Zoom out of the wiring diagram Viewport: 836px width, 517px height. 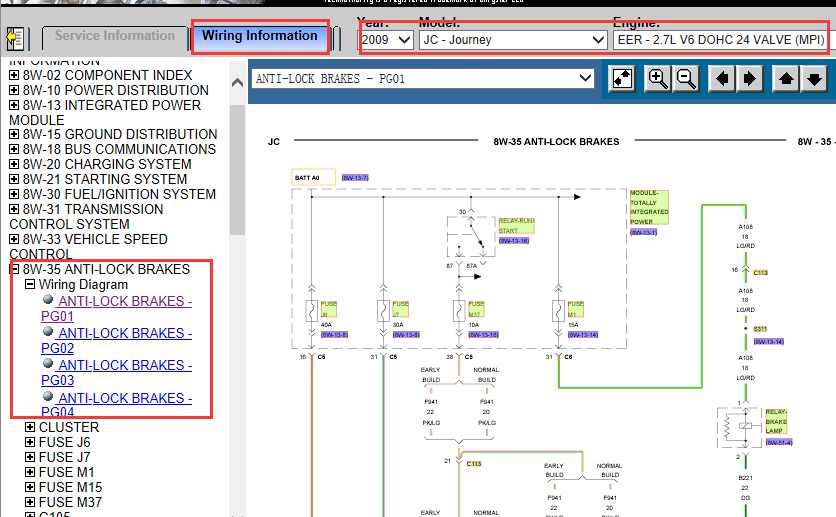686,79
